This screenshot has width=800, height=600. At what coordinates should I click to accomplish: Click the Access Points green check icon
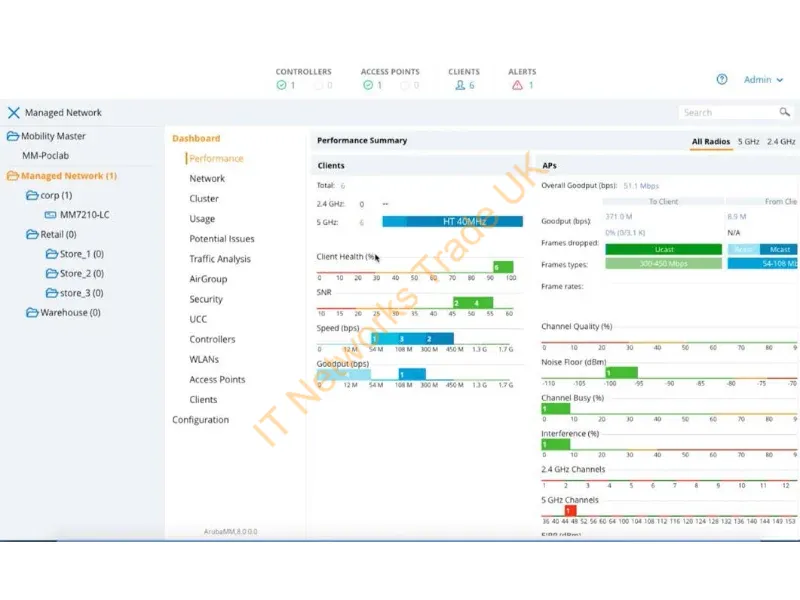(x=368, y=85)
